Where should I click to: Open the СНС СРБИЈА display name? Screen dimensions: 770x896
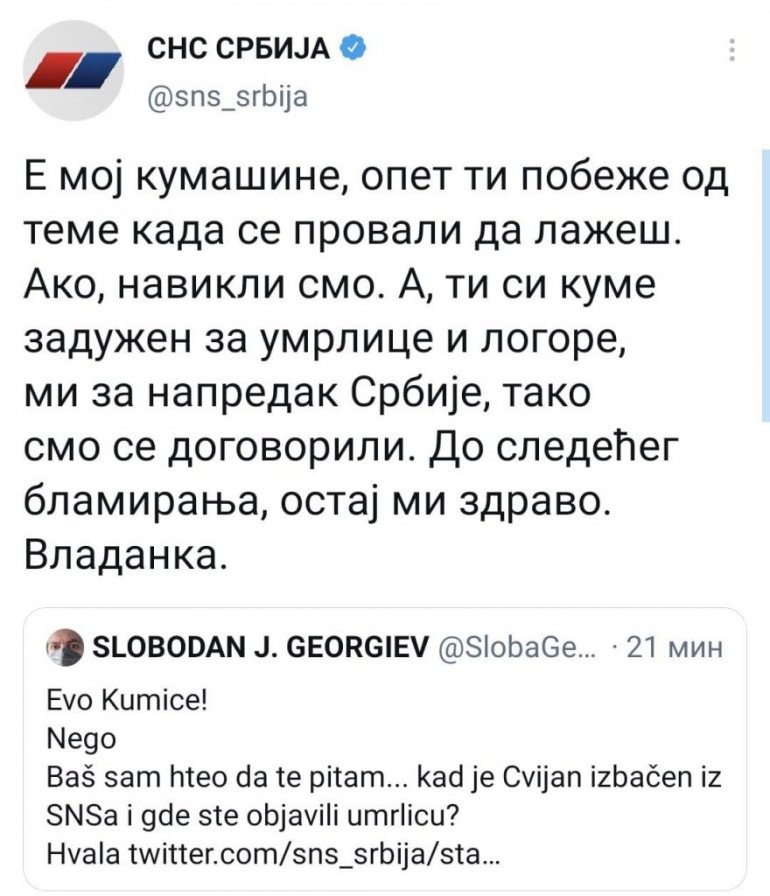coord(238,48)
